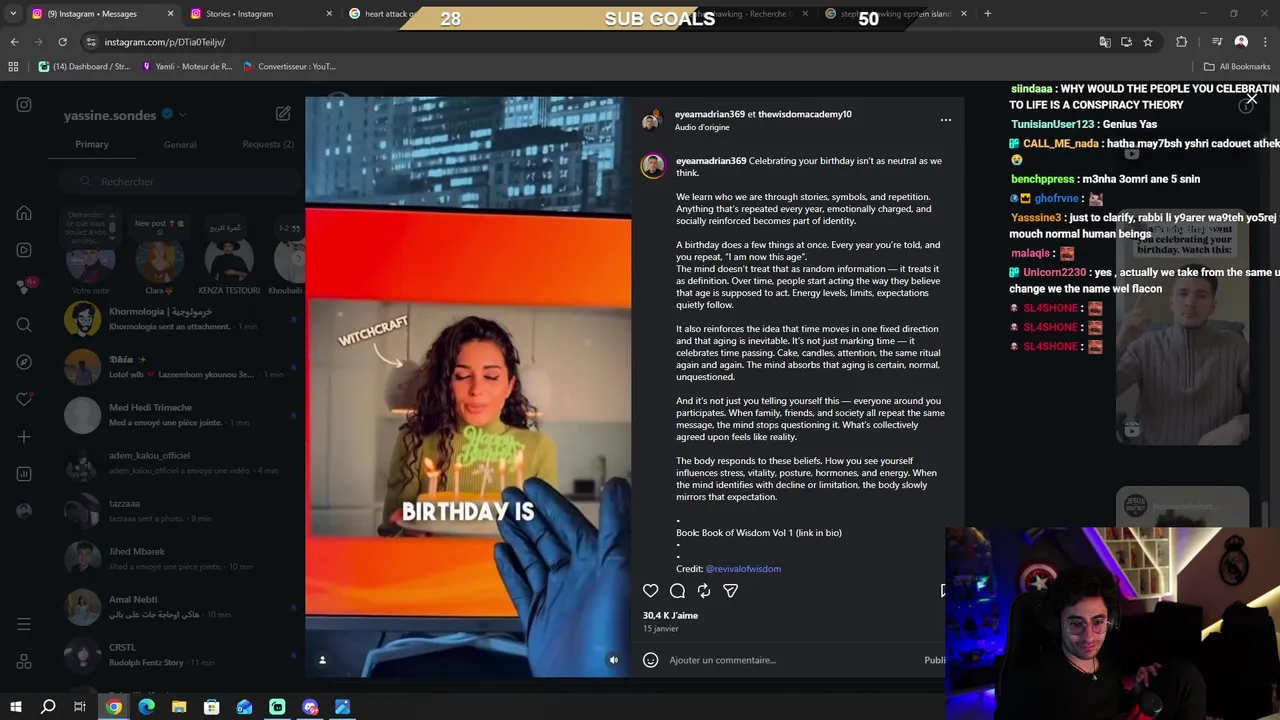Image resolution: width=1280 pixels, height=720 pixels.
Task: Bookmark this page with the star
Action: coord(1148,42)
